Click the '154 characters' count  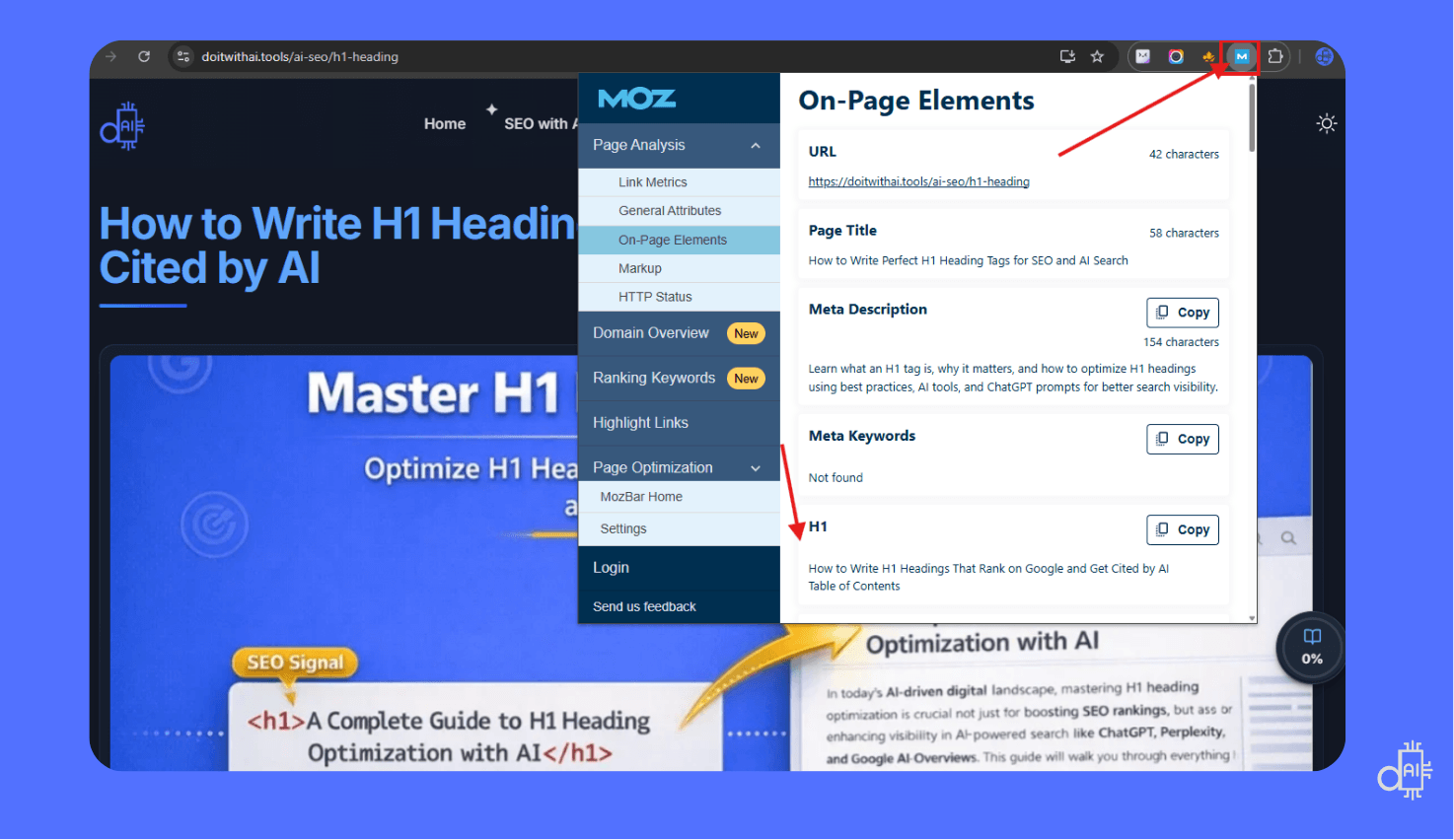point(1181,342)
